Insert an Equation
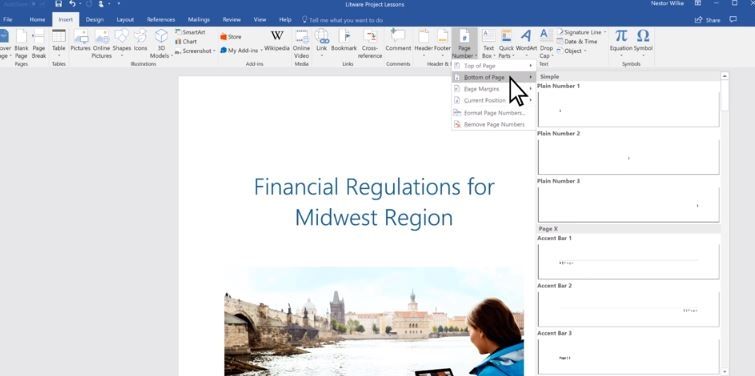 621,42
